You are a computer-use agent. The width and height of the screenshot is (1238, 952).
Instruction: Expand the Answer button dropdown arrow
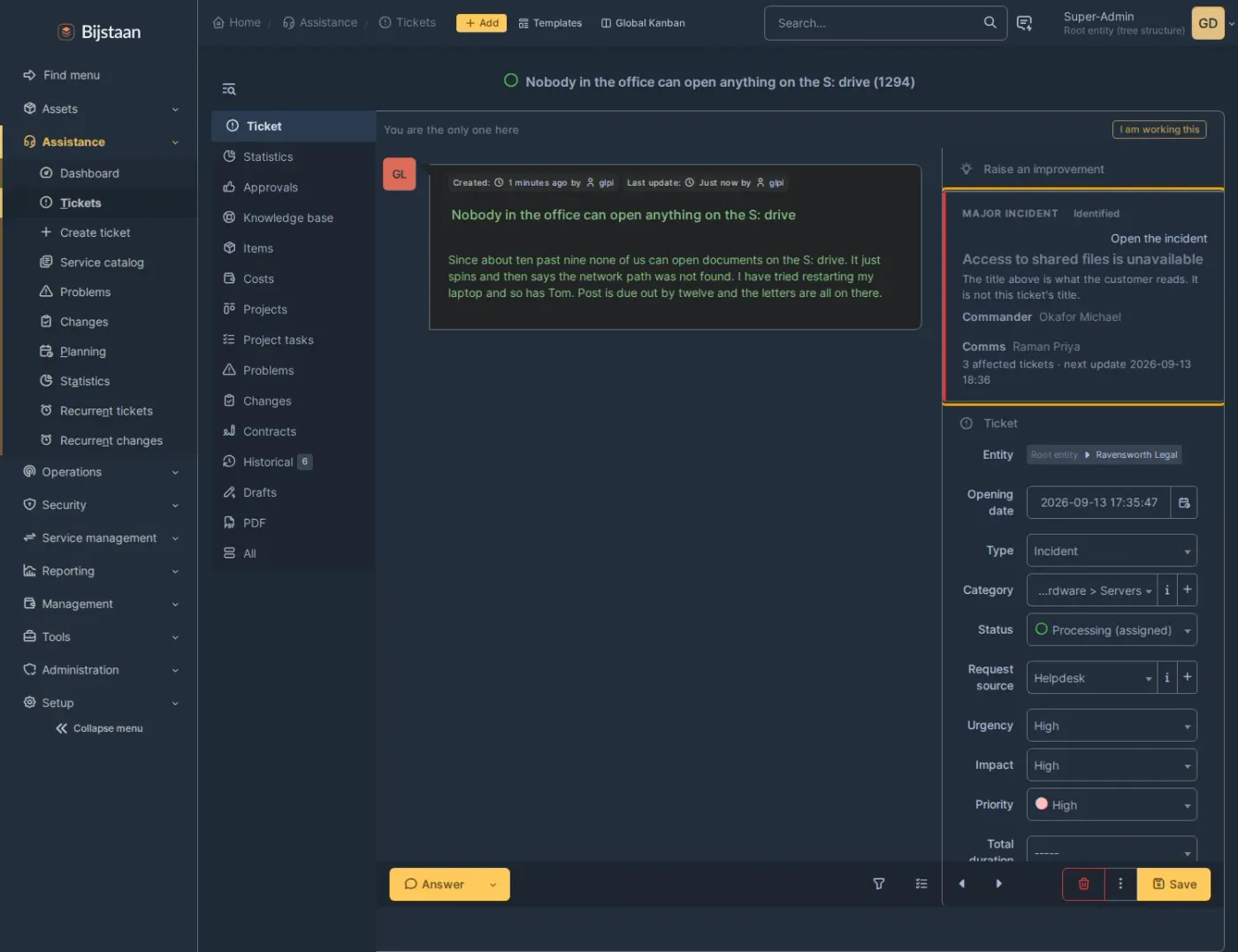[x=493, y=884]
